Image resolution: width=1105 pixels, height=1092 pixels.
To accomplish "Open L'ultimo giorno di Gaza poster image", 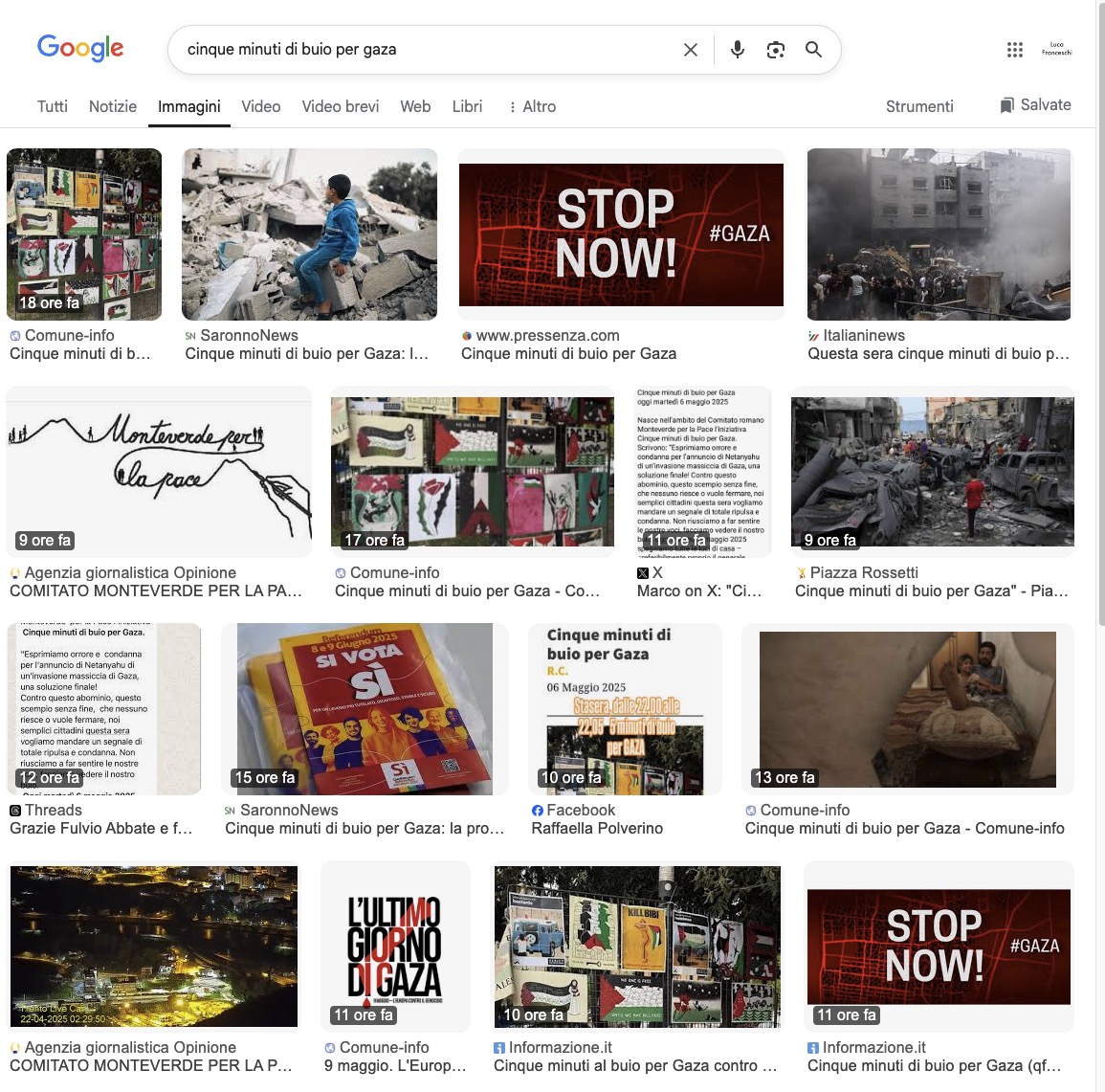I will click(x=394, y=947).
